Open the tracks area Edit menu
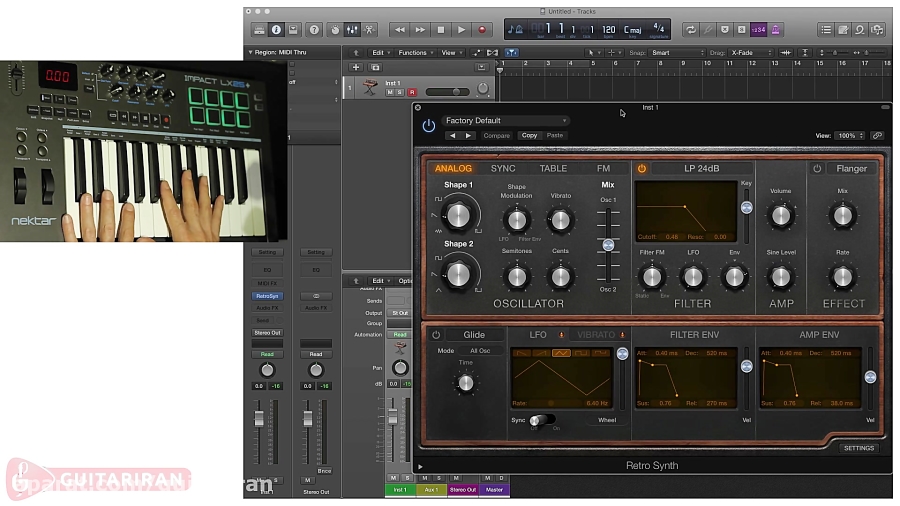The height and width of the screenshot is (506, 900). [x=381, y=53]
